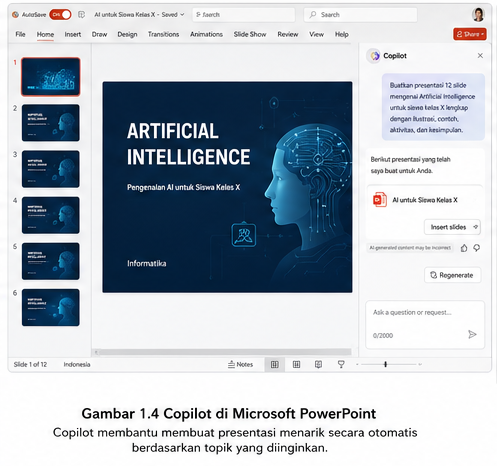Click the icon next to AutoSave toggle

pos(81,15)
